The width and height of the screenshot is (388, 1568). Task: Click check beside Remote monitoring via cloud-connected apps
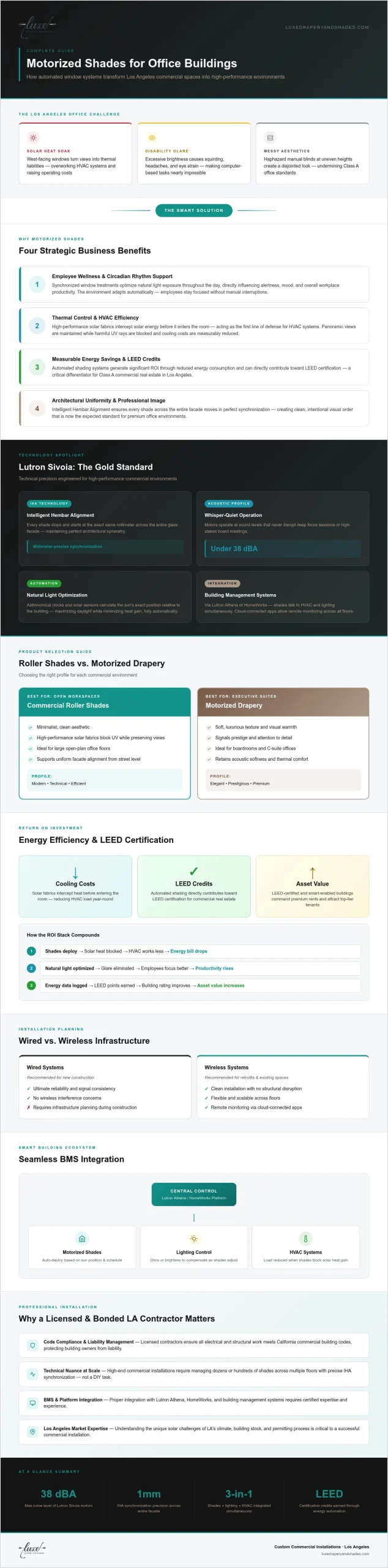pos(206,1107)
